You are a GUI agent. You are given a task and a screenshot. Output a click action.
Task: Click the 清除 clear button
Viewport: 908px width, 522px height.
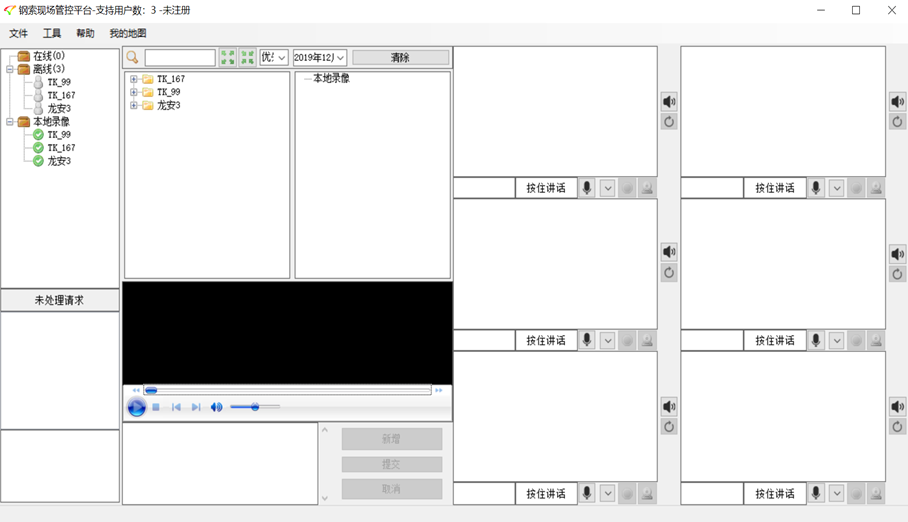tap(400, 57)
